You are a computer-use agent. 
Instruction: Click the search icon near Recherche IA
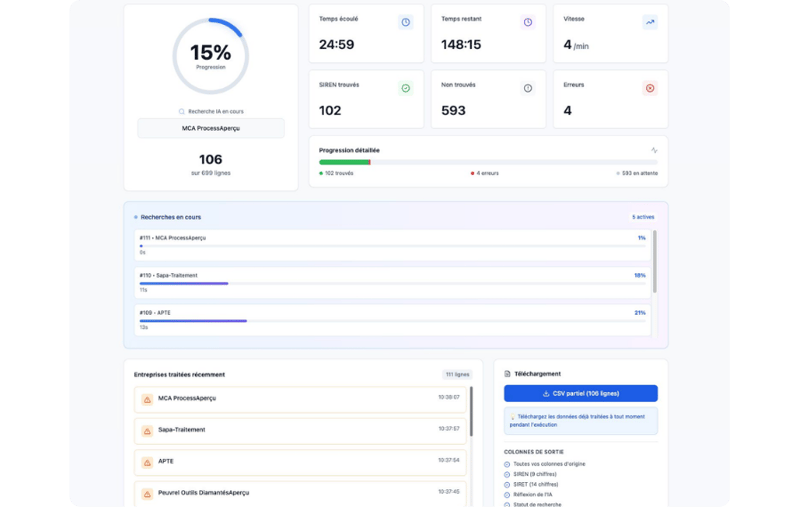coord(181,111)
